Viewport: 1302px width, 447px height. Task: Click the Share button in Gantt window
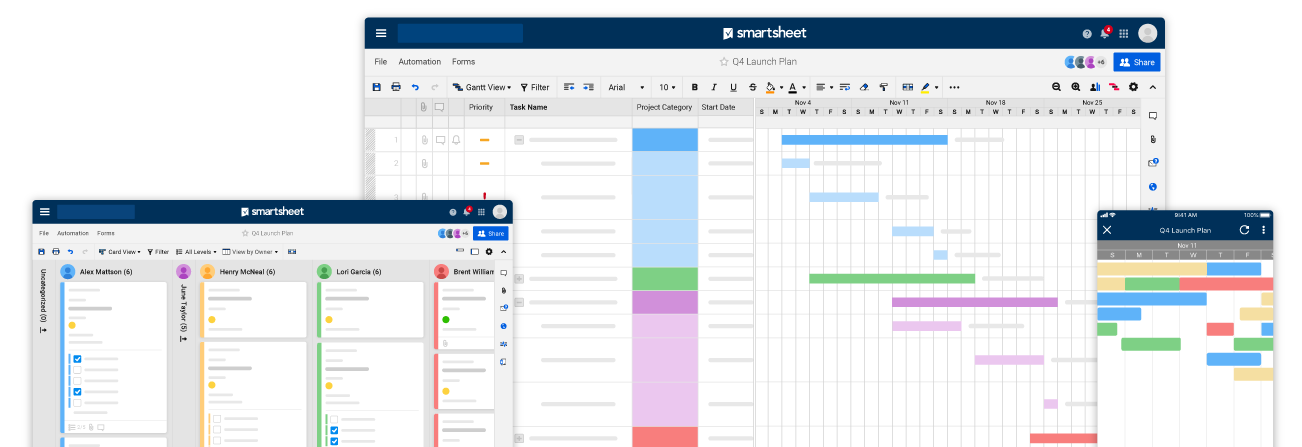click(x=1136, y=62)
